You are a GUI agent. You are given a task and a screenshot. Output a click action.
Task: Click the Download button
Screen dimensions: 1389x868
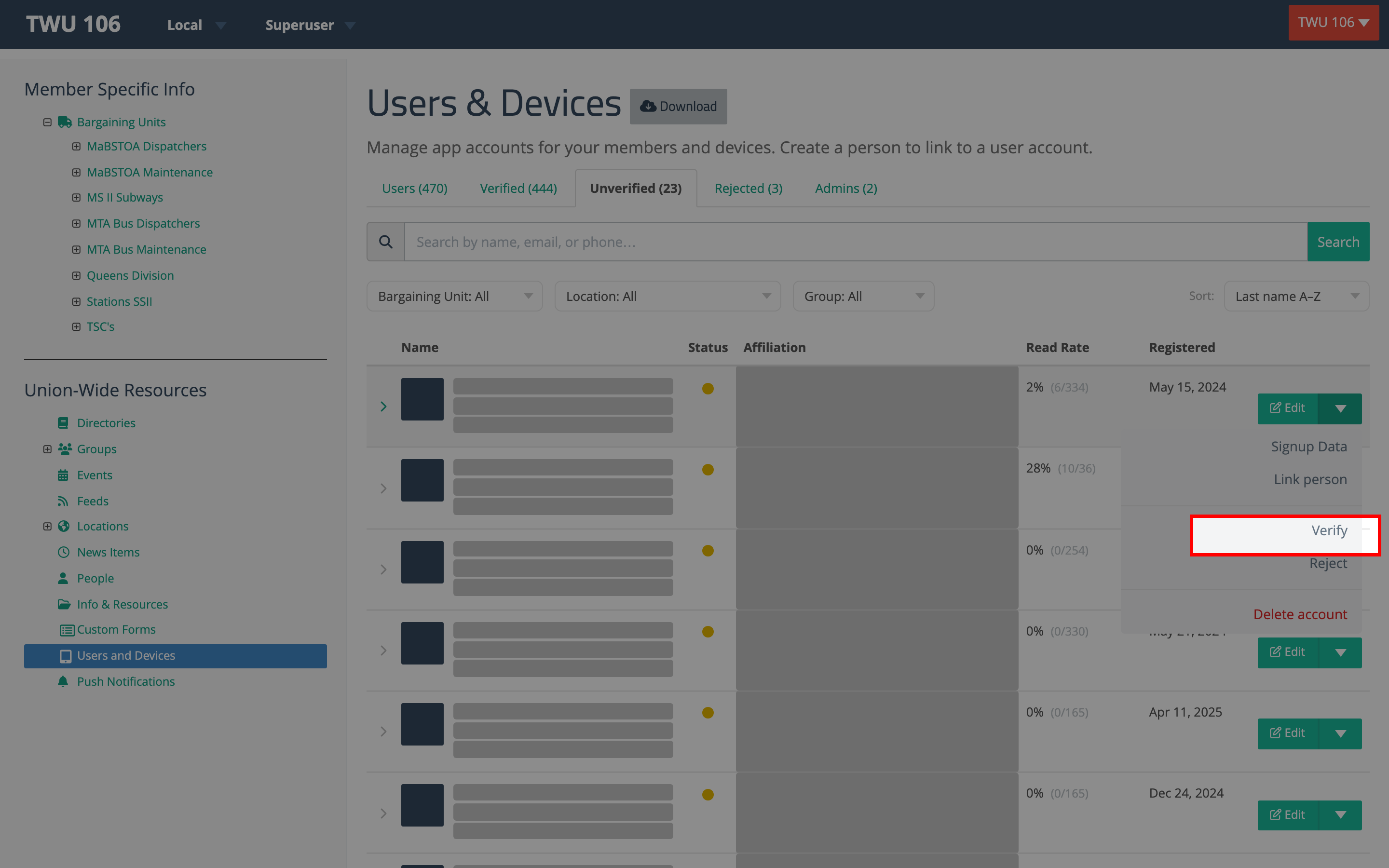[x=679, y=106]
